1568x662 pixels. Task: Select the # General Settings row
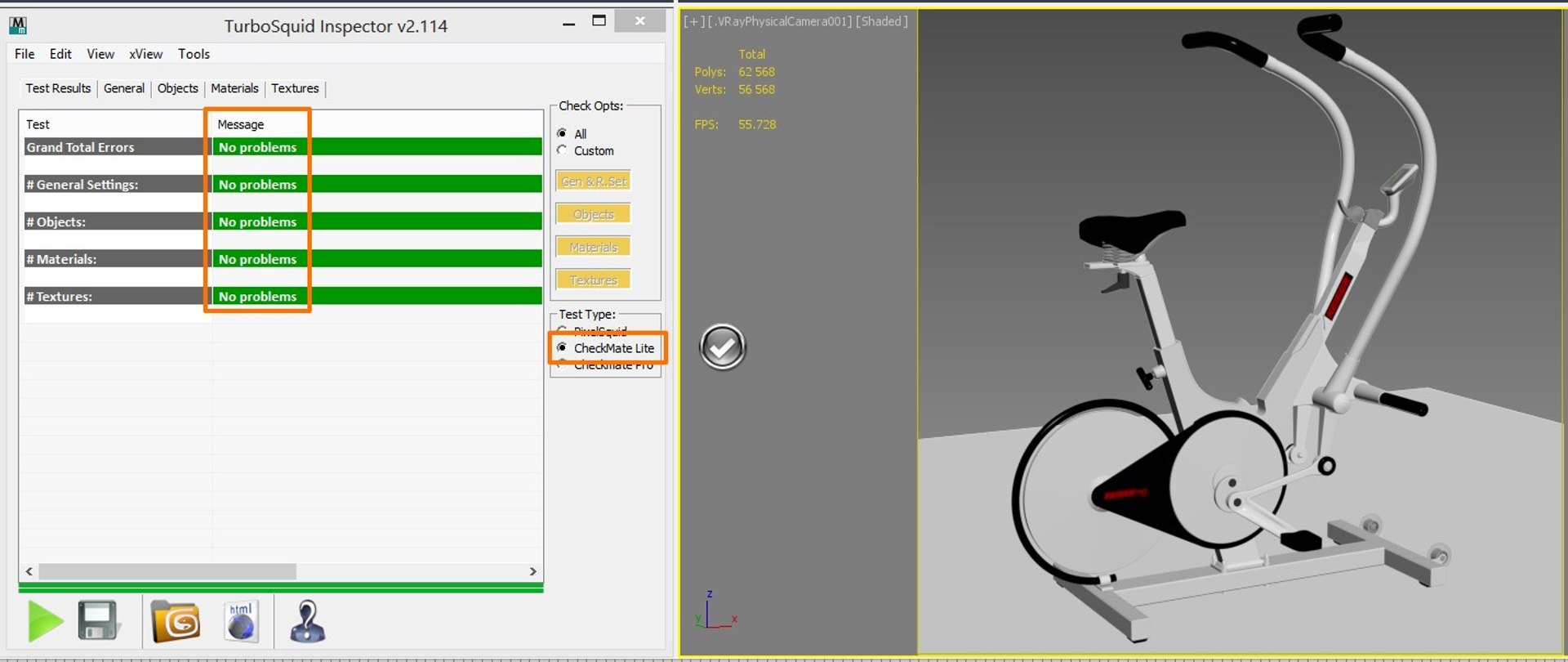(283, 185)
